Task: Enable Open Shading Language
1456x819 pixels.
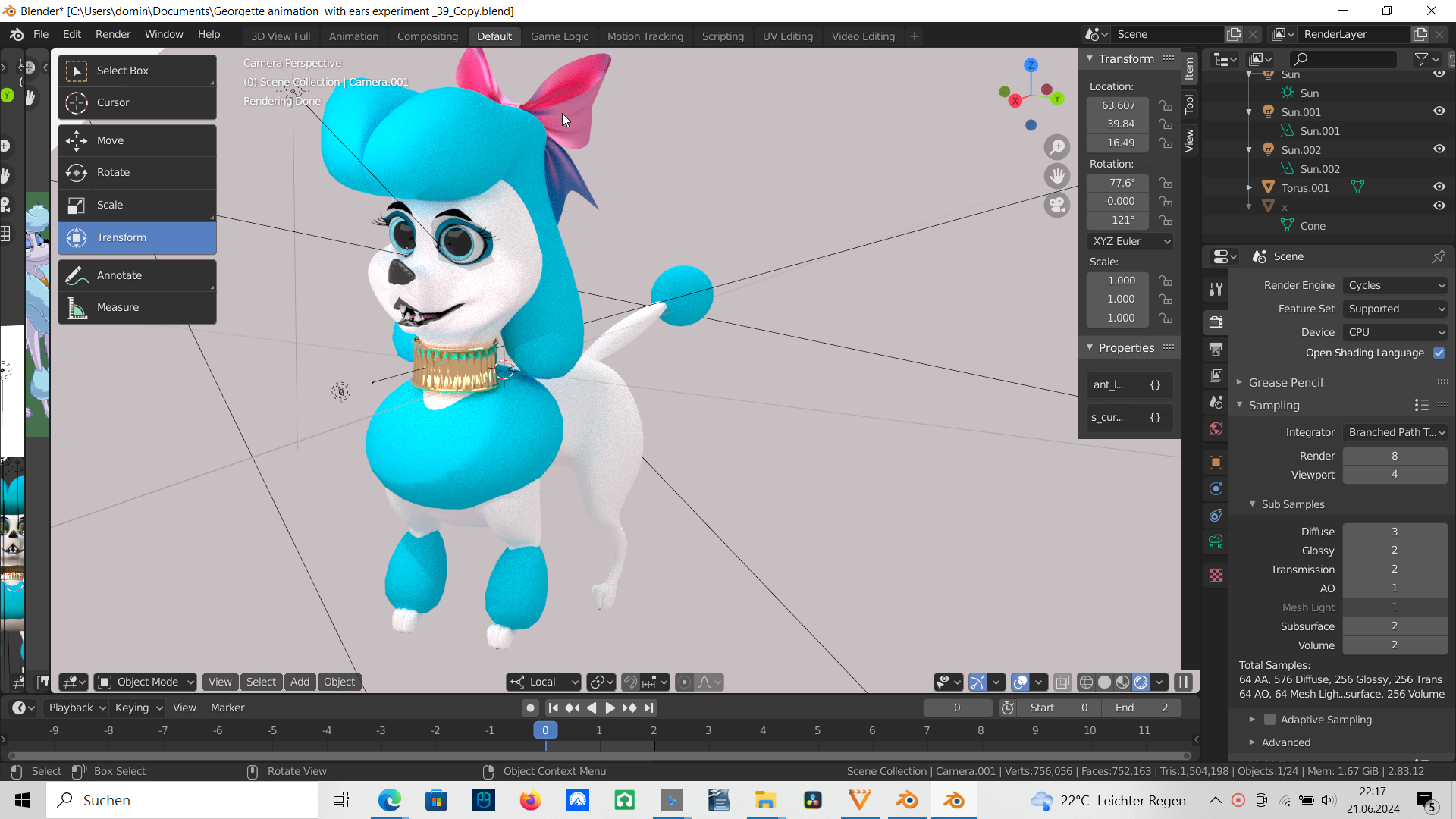Action: click(1440, 353)
